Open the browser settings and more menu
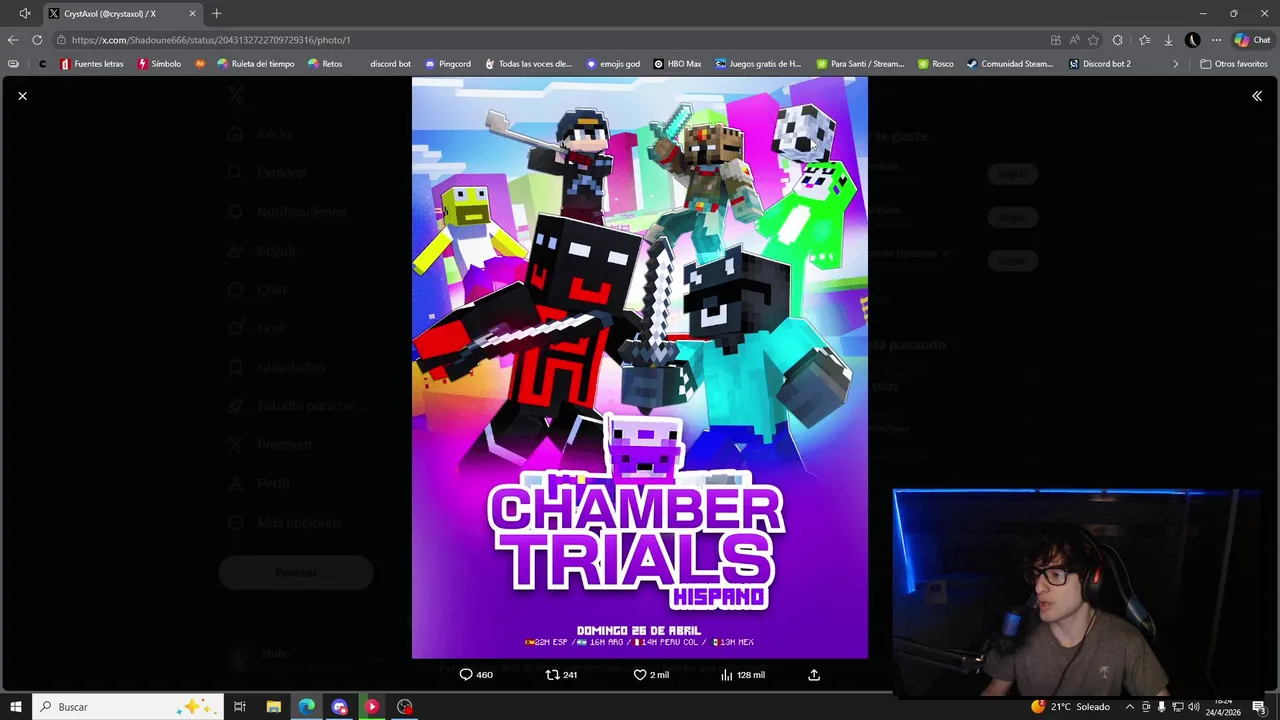1280x720 pixels. click(x=1216, y=40)
